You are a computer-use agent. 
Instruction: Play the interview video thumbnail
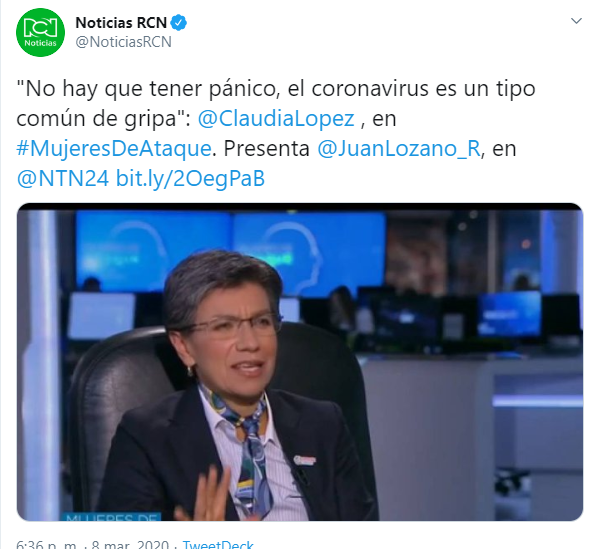point(300,362)
